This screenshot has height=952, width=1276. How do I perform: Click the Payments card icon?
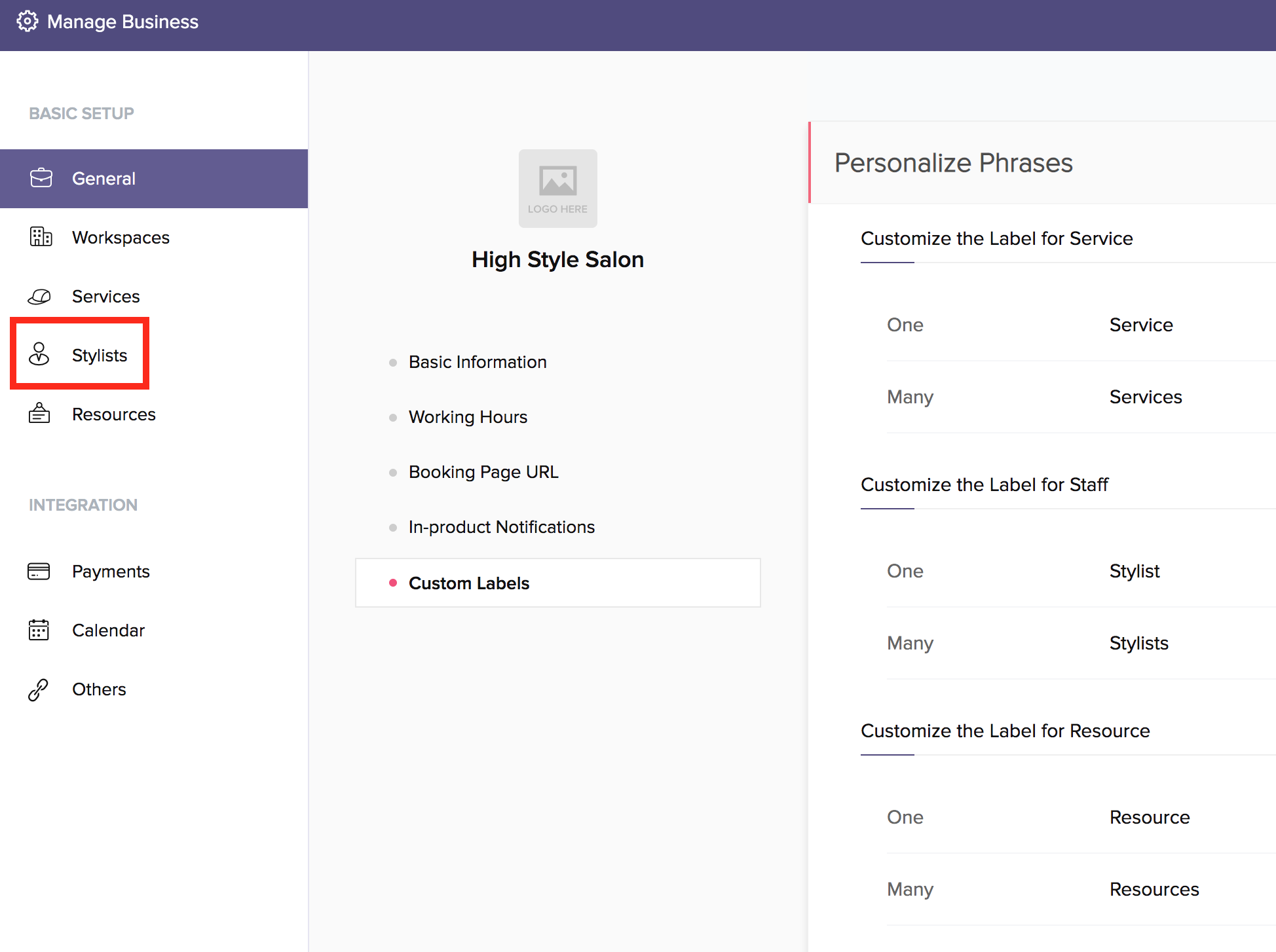click(39, 571)
